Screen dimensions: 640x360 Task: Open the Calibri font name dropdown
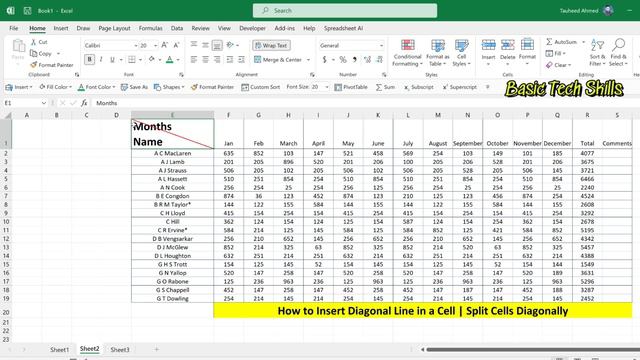136,46
